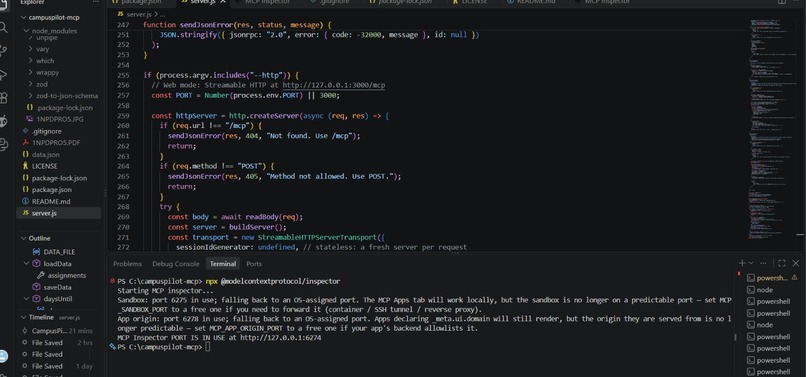806x377 pixels.
Task: Select the 'File Saved 2 hrs' timeline entry
Action: [x=58, y=343]
